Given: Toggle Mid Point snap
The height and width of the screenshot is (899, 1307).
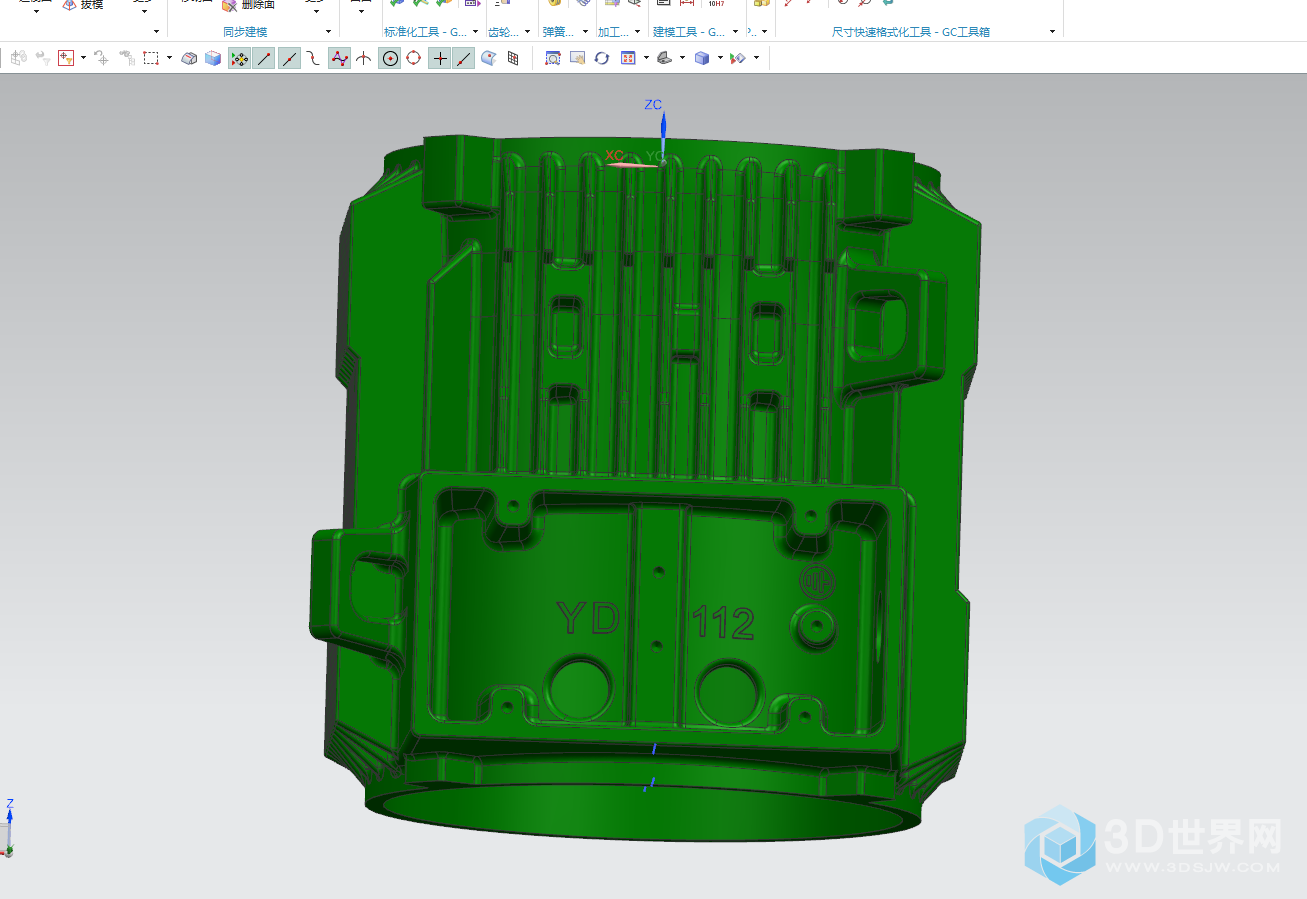Looking at the screenshot, I should (x=289, y=58).
